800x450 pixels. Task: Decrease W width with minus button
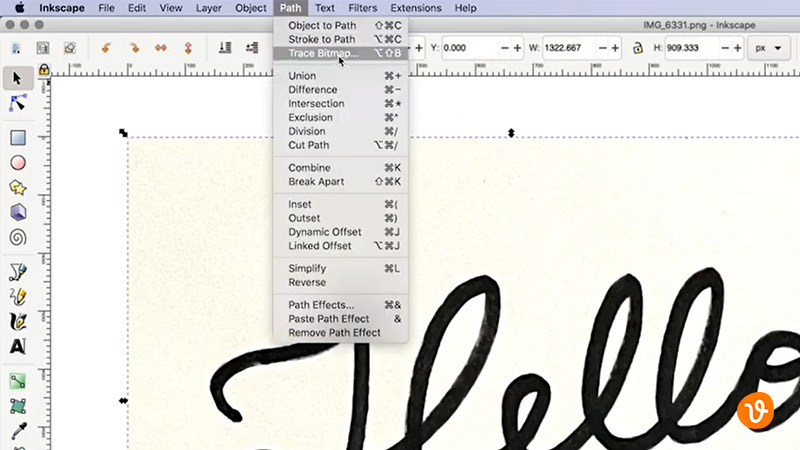(x=603, y=48)
